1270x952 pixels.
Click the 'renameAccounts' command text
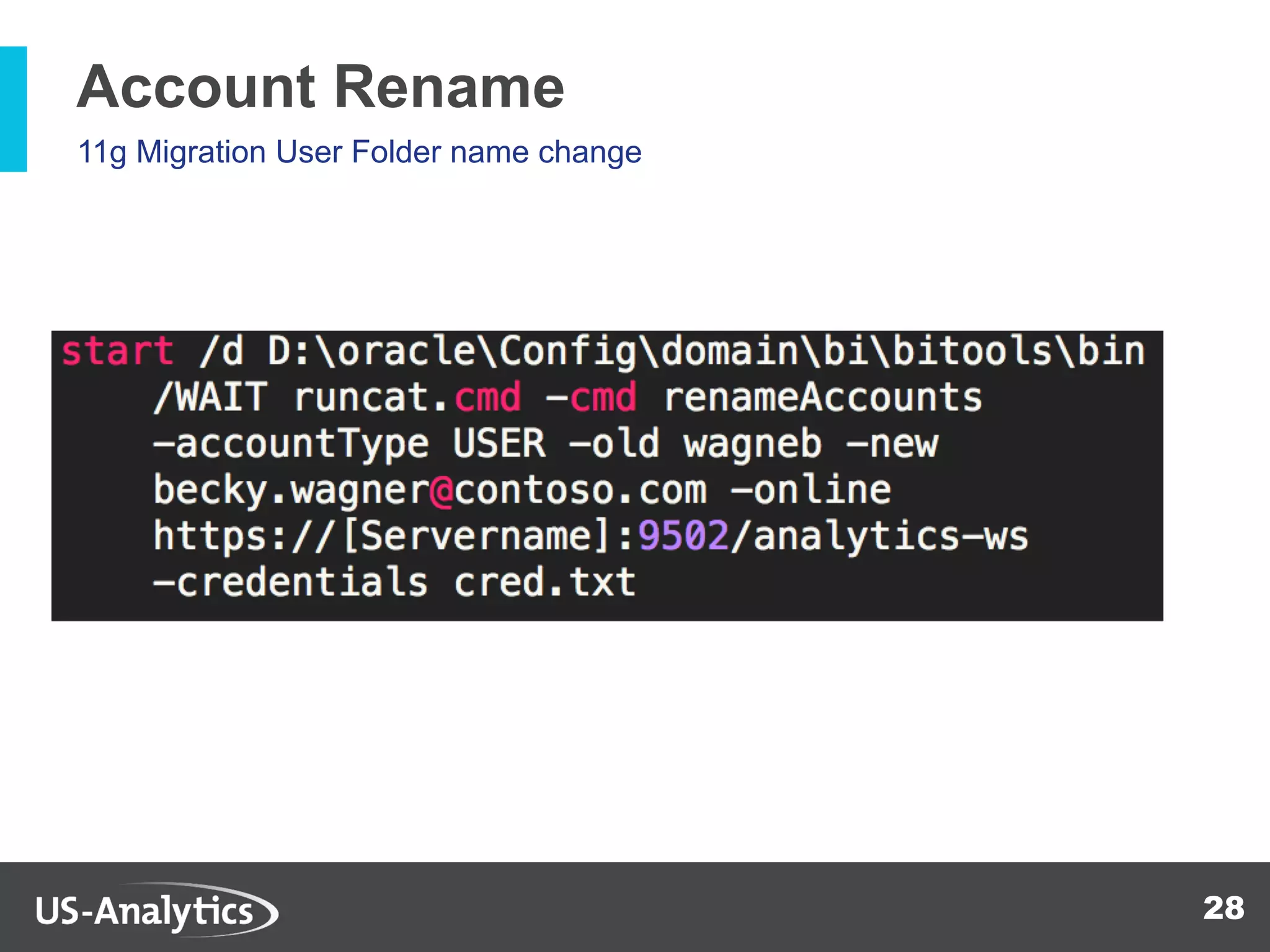pyautogui.click(x=824, y=397)
